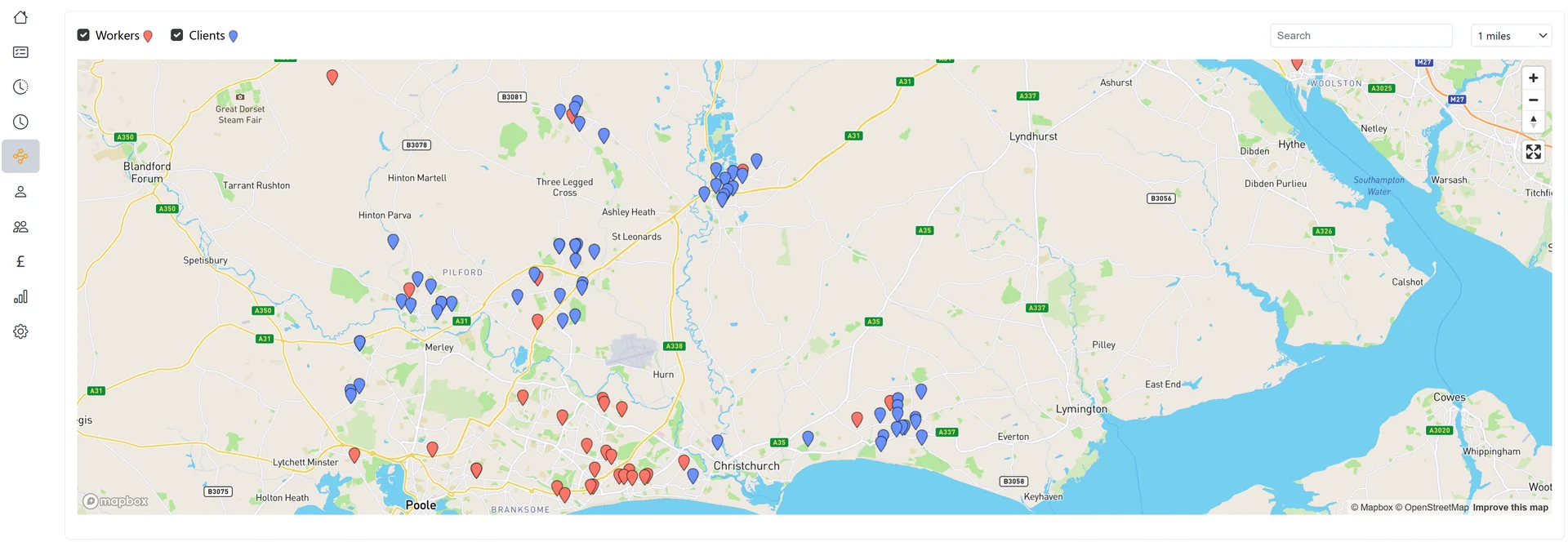Viewport: 1568px width, 551px height.
Task: Click the Lyndhurst map label
Action: pyautogui.click(x=1033, y=136)
